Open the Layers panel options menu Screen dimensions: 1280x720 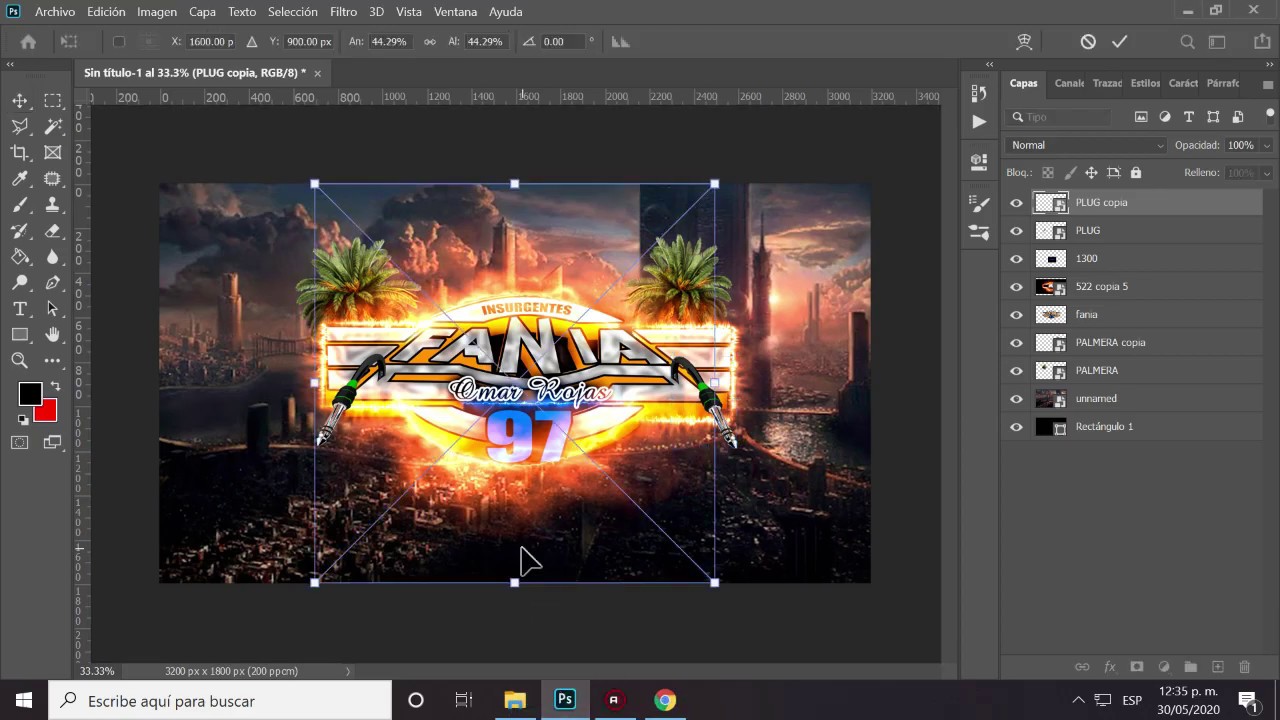click(x=1267, y=85)
